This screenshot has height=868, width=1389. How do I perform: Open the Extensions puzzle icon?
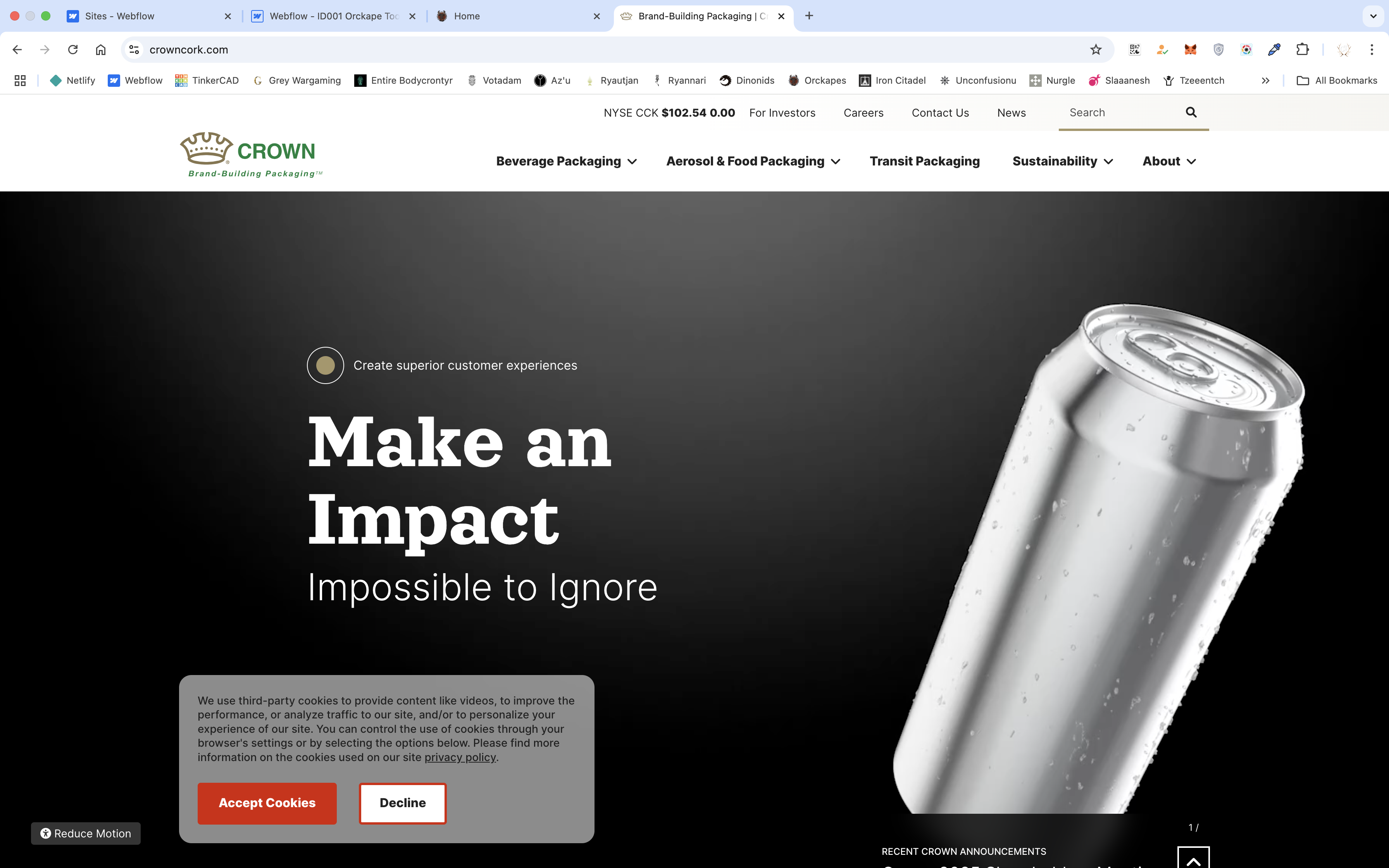1302,50
